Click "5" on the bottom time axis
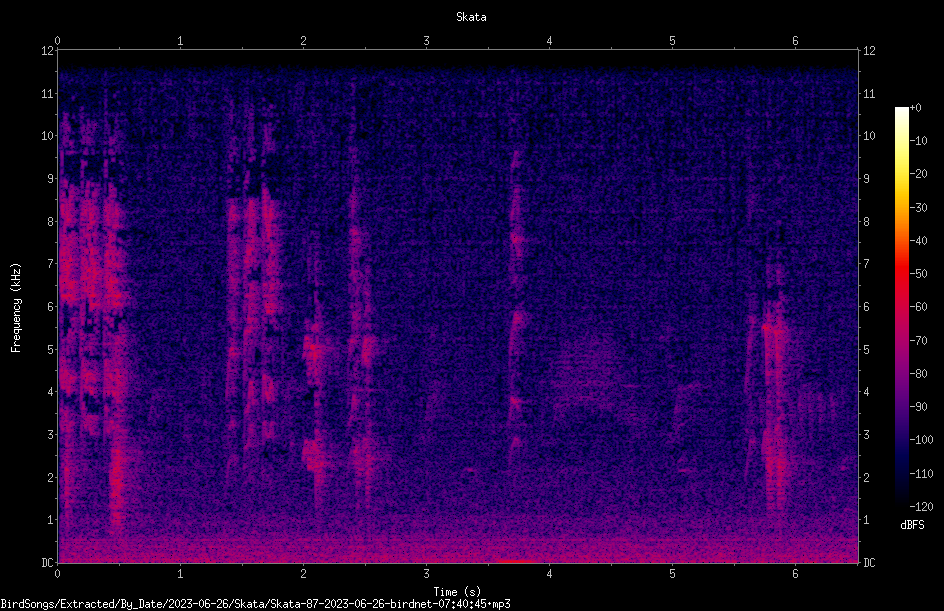 tap(672, 574)
